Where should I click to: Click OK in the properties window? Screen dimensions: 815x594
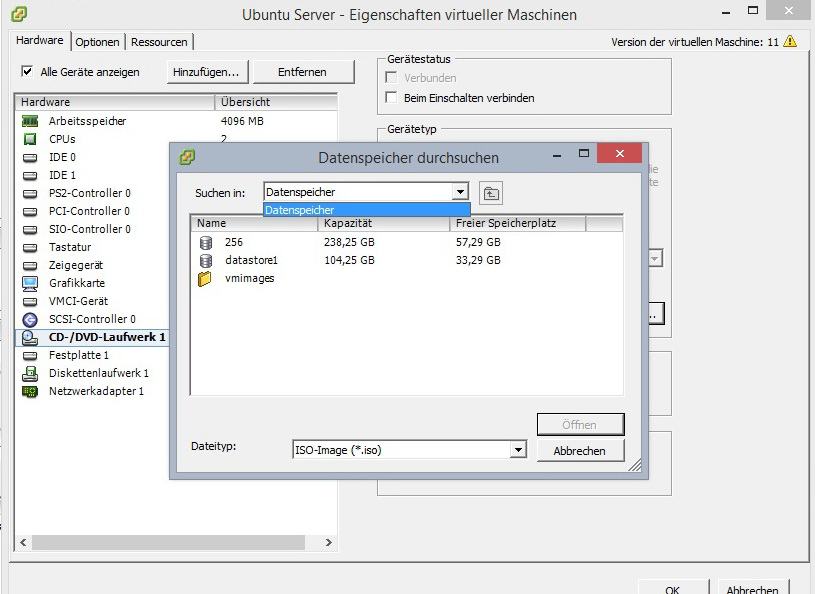pos(673,589)
